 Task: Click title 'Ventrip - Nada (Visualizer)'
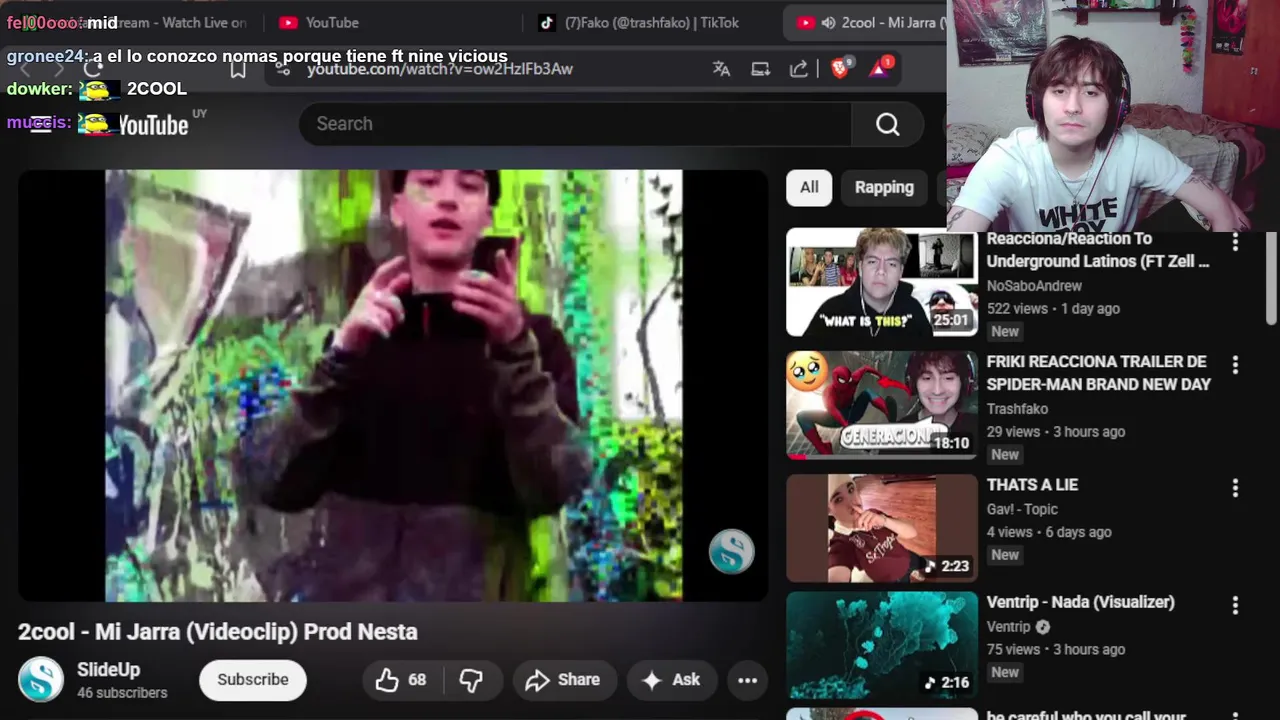pos(1080,602)
